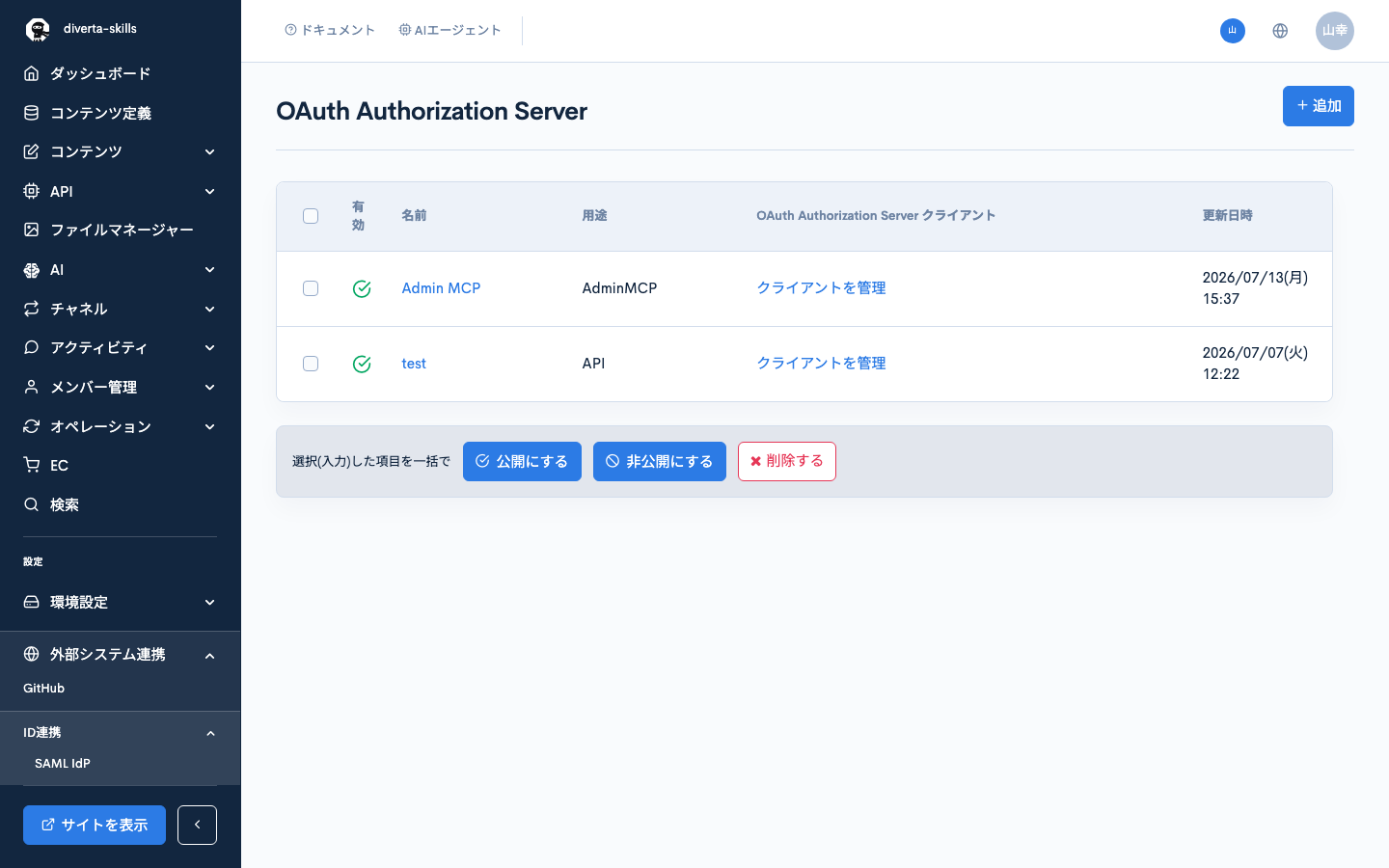Expand the チャネル submenu chevron
This screenshot has width=1389, height=868.
210,309
